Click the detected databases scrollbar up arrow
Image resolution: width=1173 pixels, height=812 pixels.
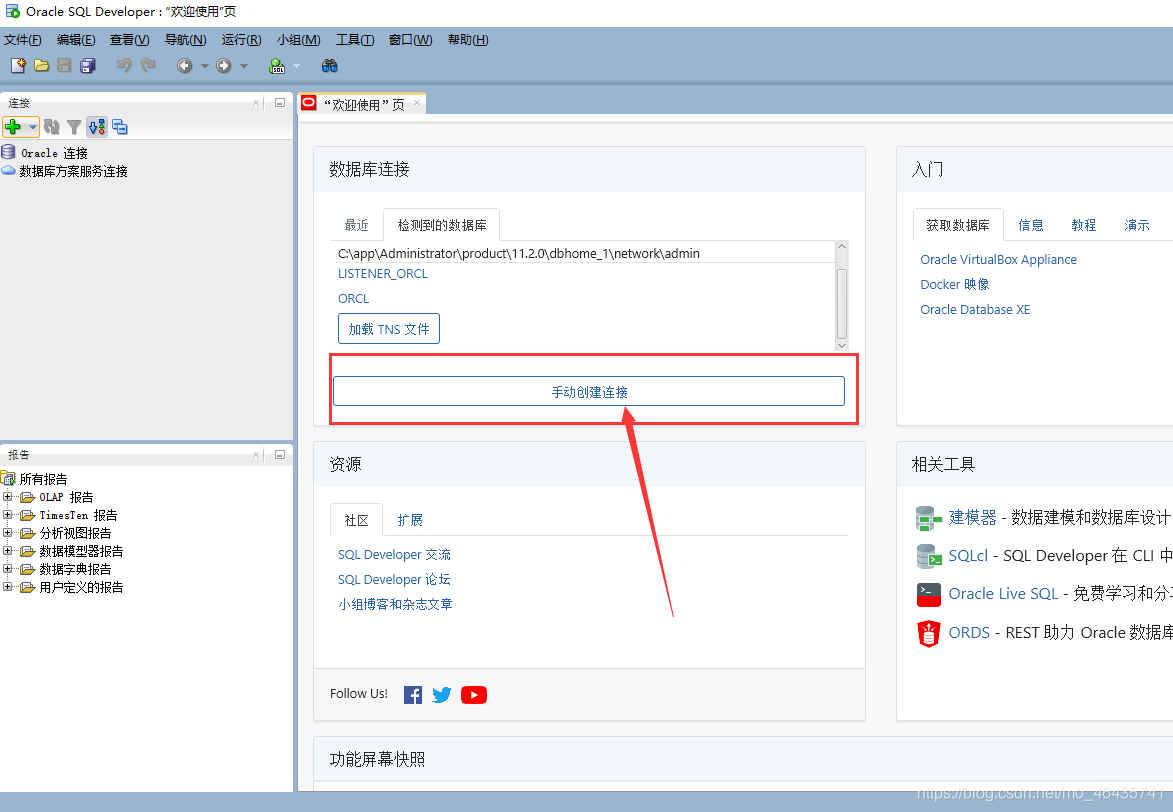(x=842, y=246)
